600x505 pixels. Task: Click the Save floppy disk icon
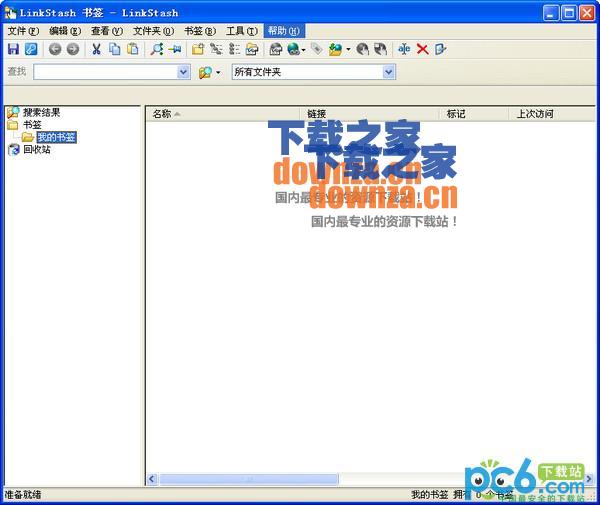[13, 49]
